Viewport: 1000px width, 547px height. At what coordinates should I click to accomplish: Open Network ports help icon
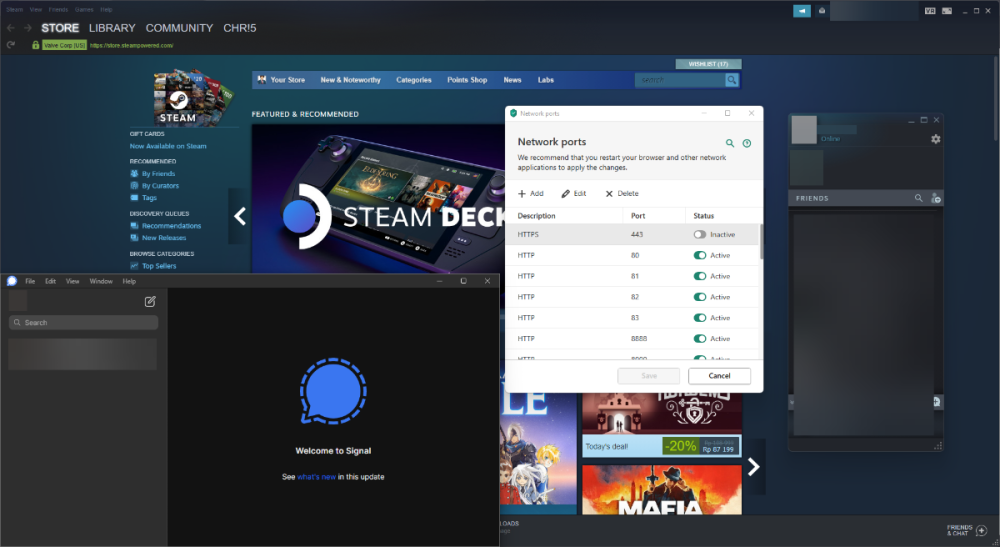tap(747, 144)
